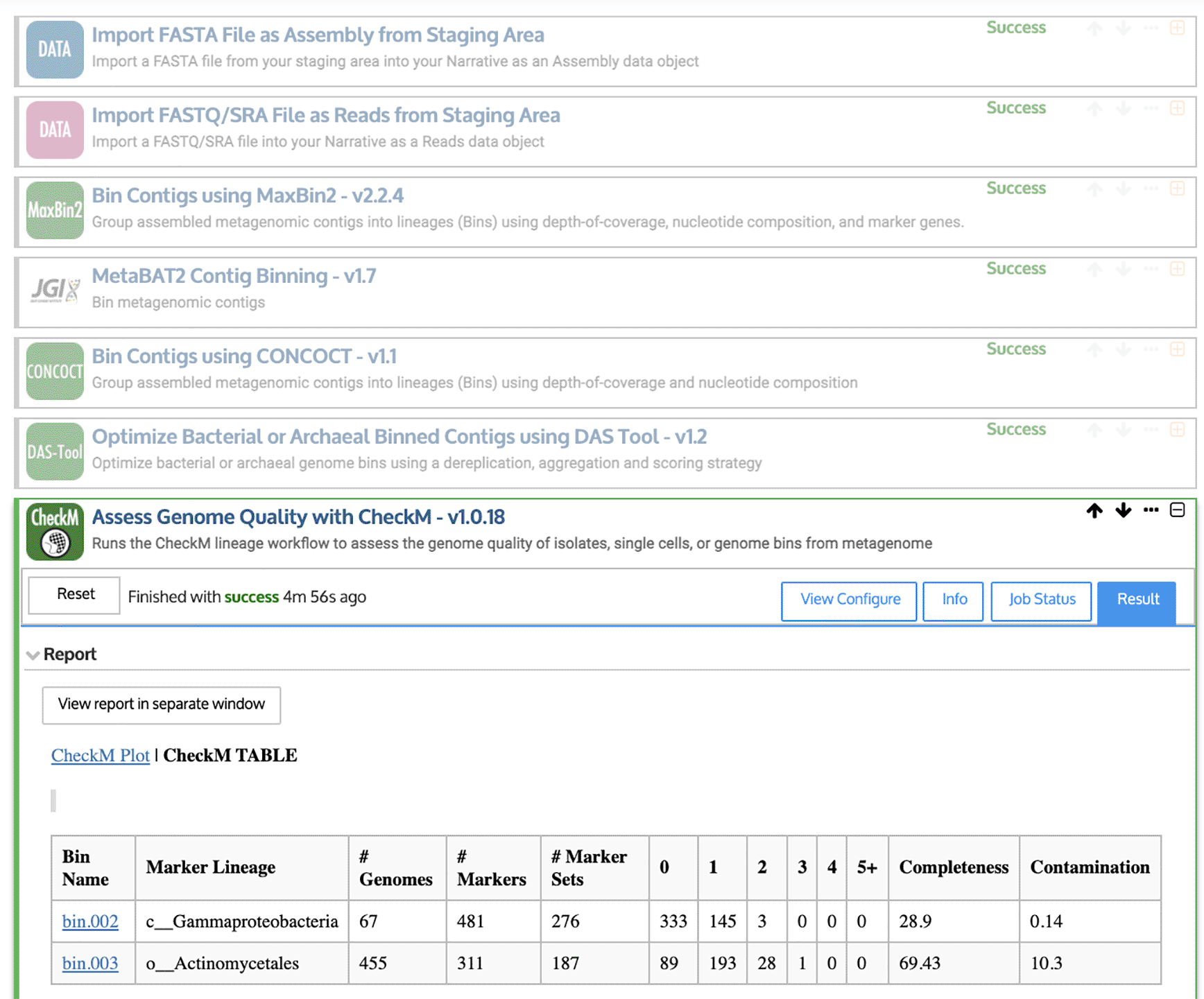This screenshot has width=1204, height=999.
Task: Click the DAS-Tool app icon
Action: coord(55,451)
